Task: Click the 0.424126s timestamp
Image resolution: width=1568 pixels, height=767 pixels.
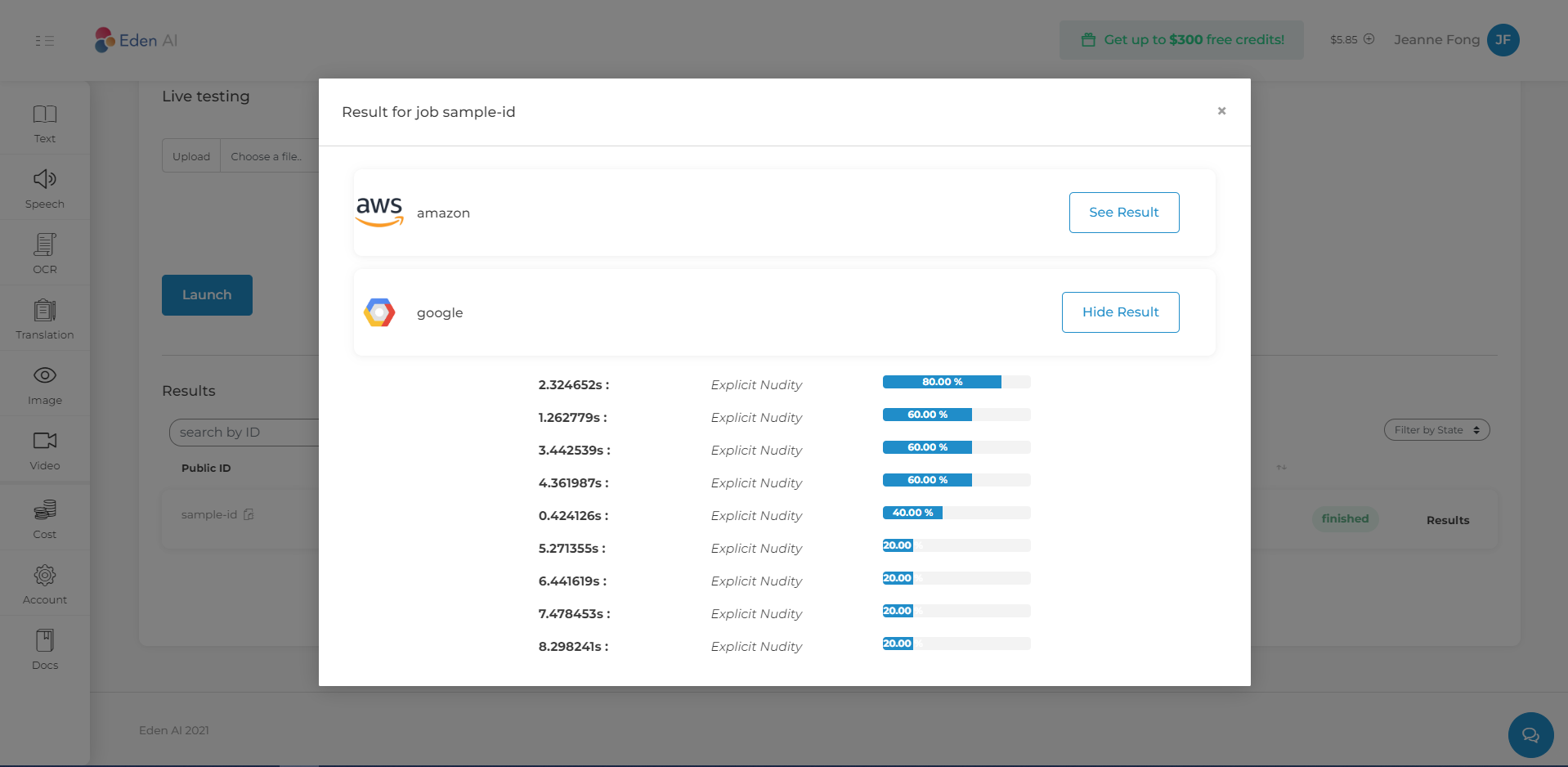Action: [573, 516]
